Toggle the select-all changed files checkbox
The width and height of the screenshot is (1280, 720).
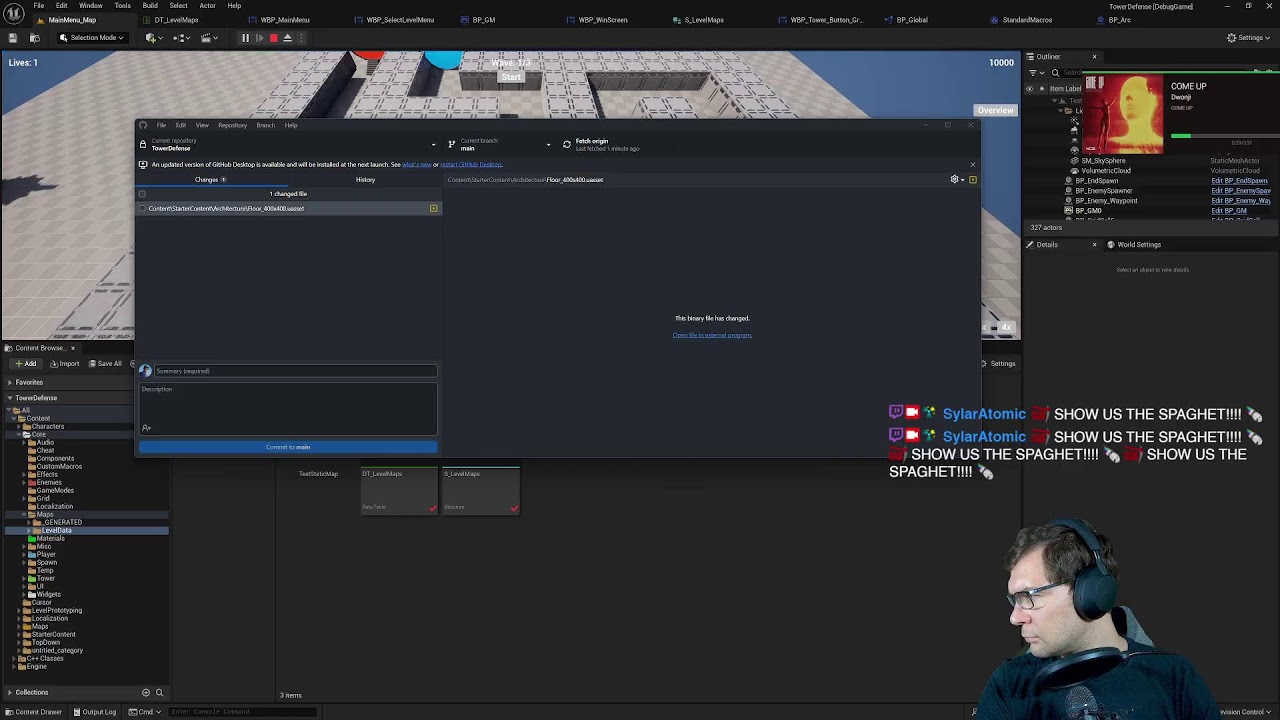(x=142, y=194)
